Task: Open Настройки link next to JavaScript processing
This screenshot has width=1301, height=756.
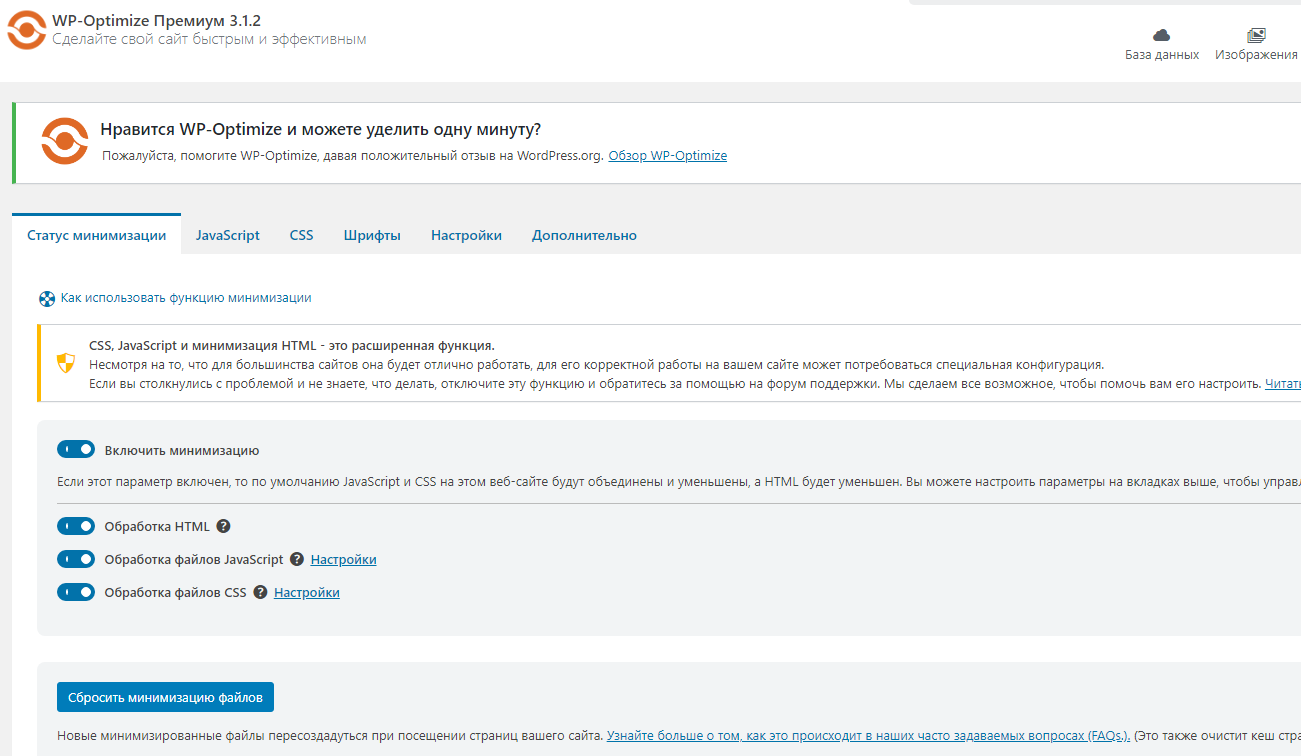Action: [x=344, y=559]
